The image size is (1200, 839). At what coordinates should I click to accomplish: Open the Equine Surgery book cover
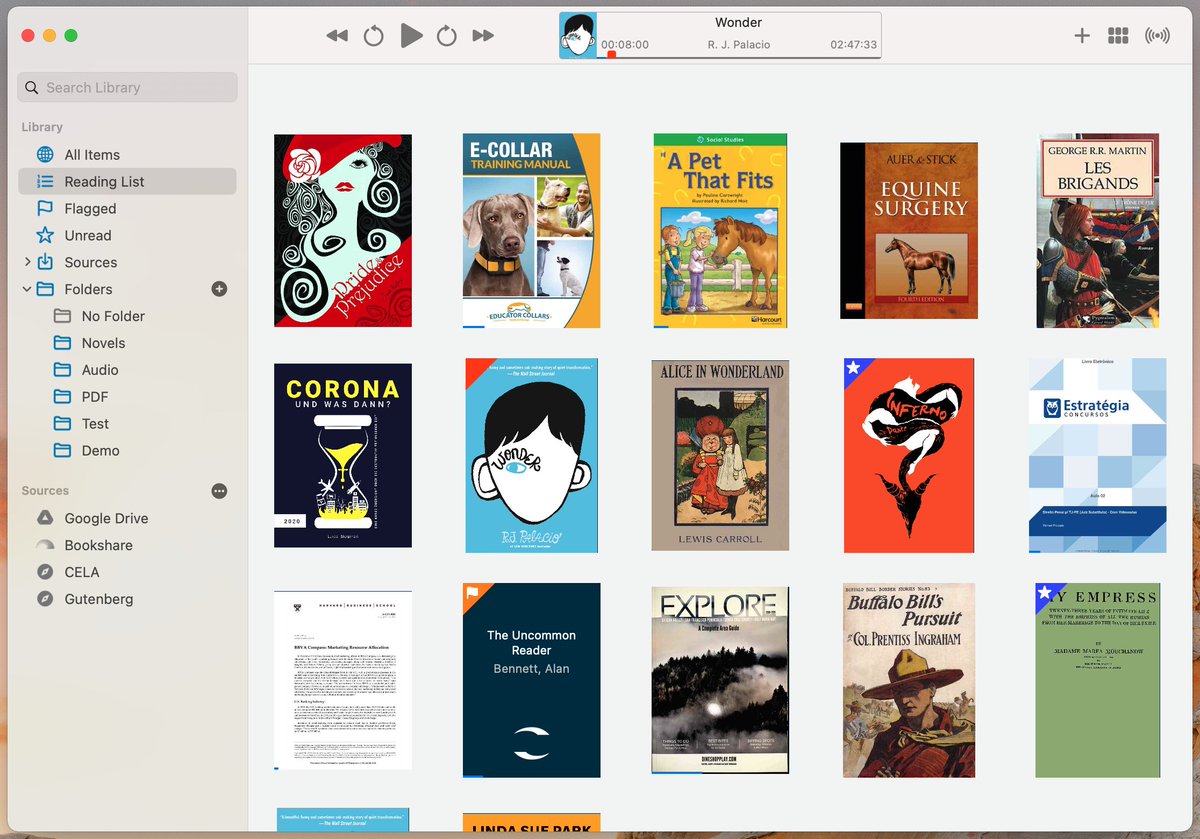[x=909, y=231]
